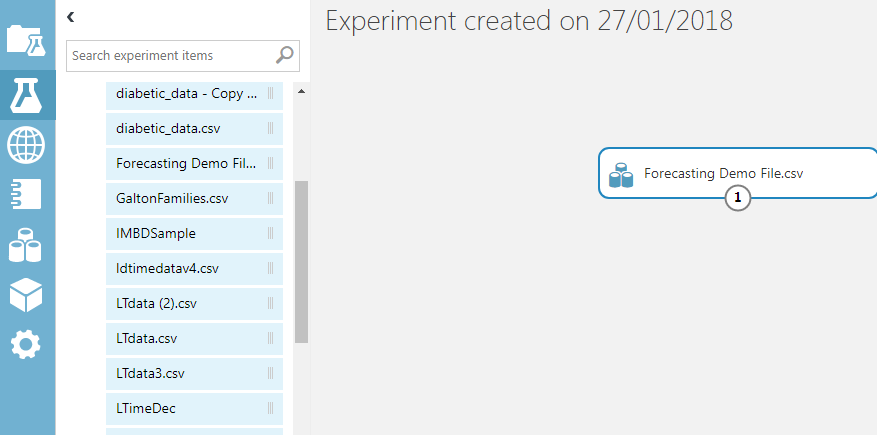Viewport: 877px width, 435px height.
Task: Click output port 1 of Forecasting module
Action: pos(738,198)
